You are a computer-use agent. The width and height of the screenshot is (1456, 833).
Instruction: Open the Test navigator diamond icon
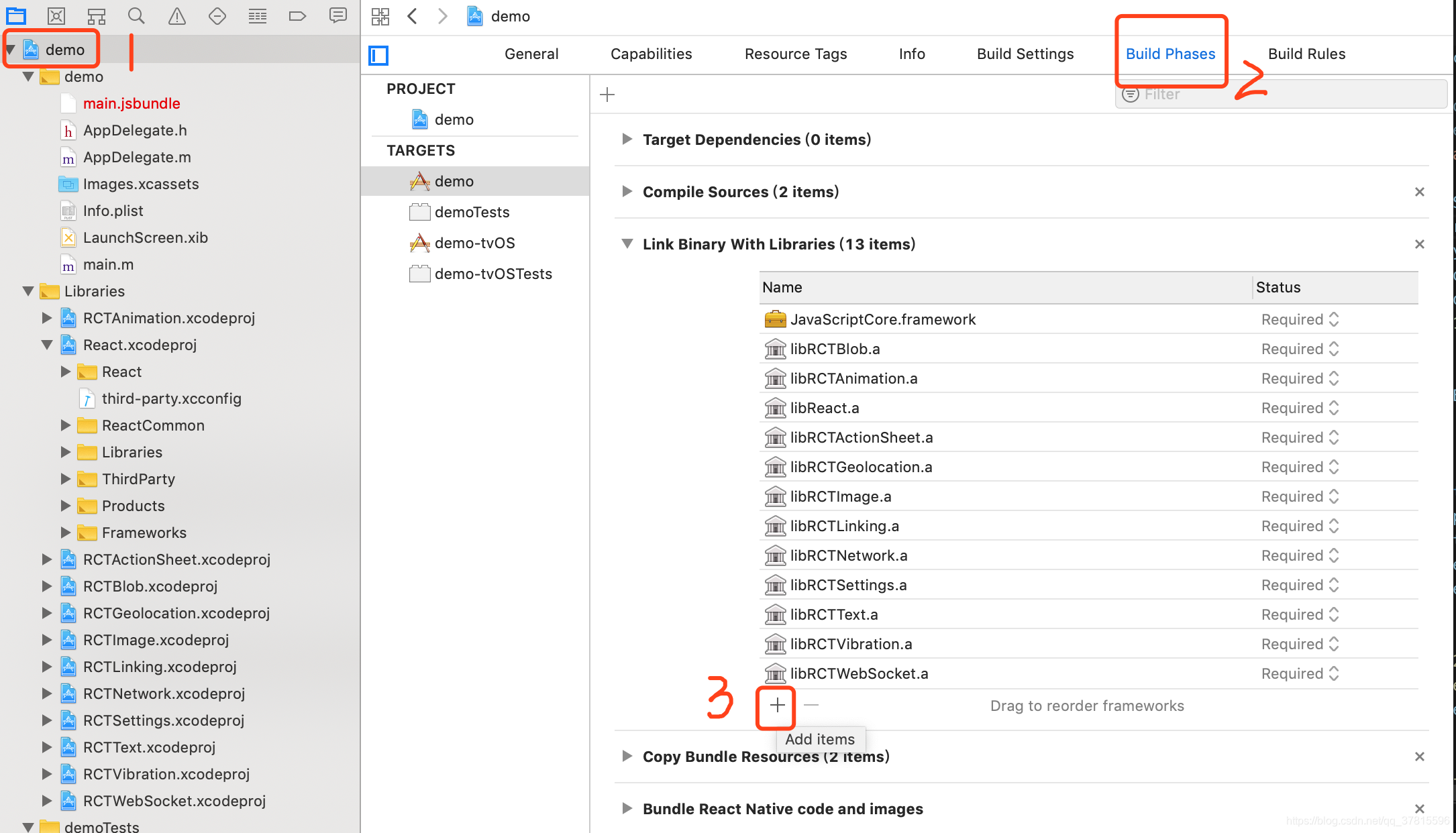pyautogui.click(x=217, y=15)
